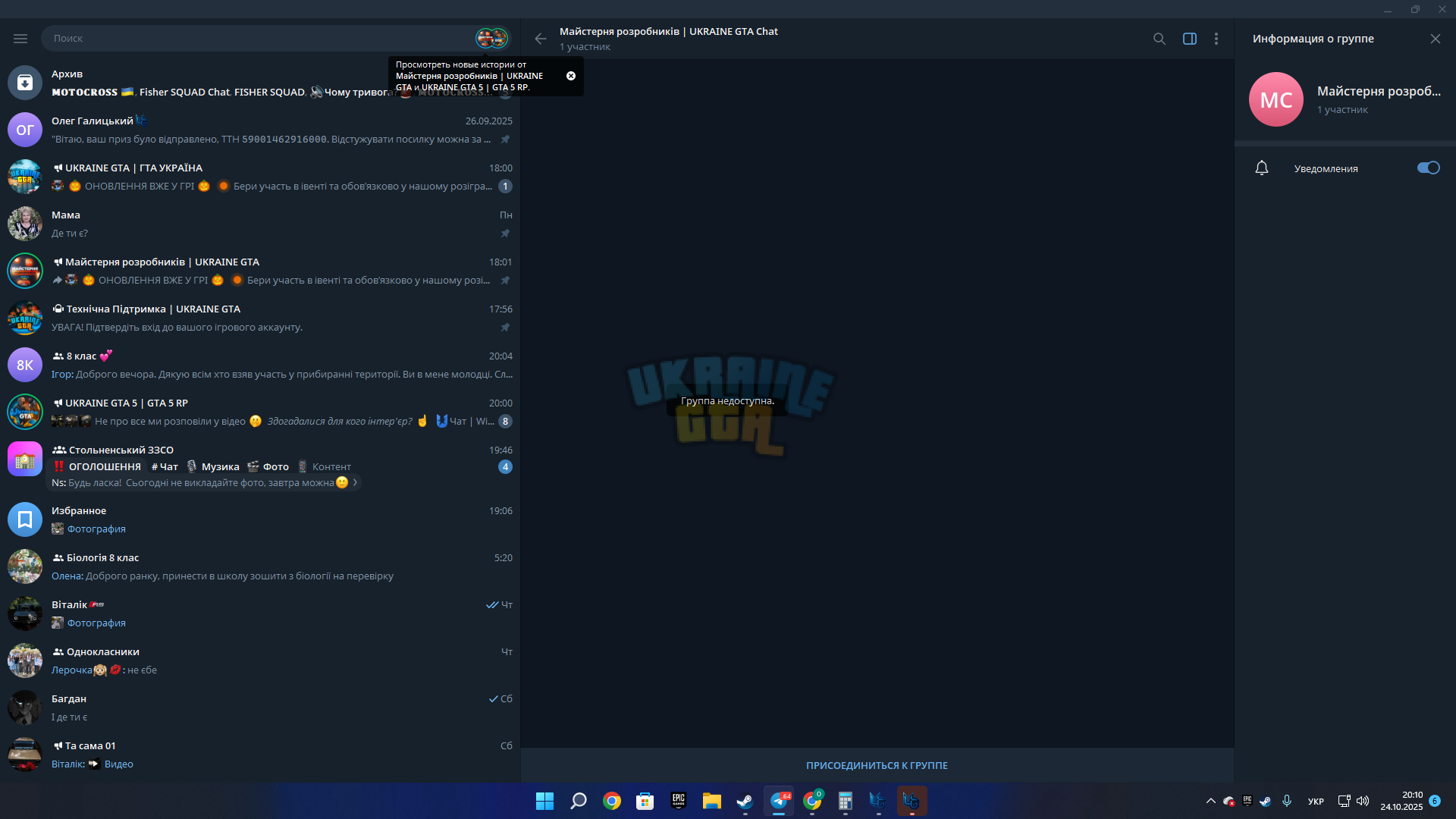Open Steam from the taskbar

[745, 801]
